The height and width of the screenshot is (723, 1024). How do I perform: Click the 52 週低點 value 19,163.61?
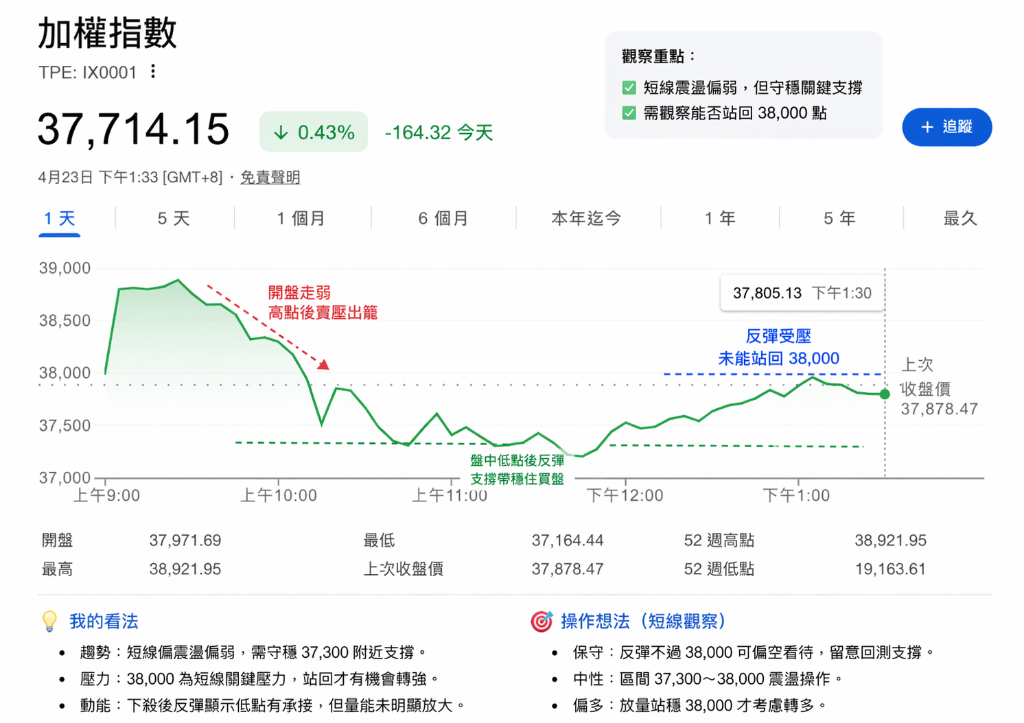(x=890, y=570)
